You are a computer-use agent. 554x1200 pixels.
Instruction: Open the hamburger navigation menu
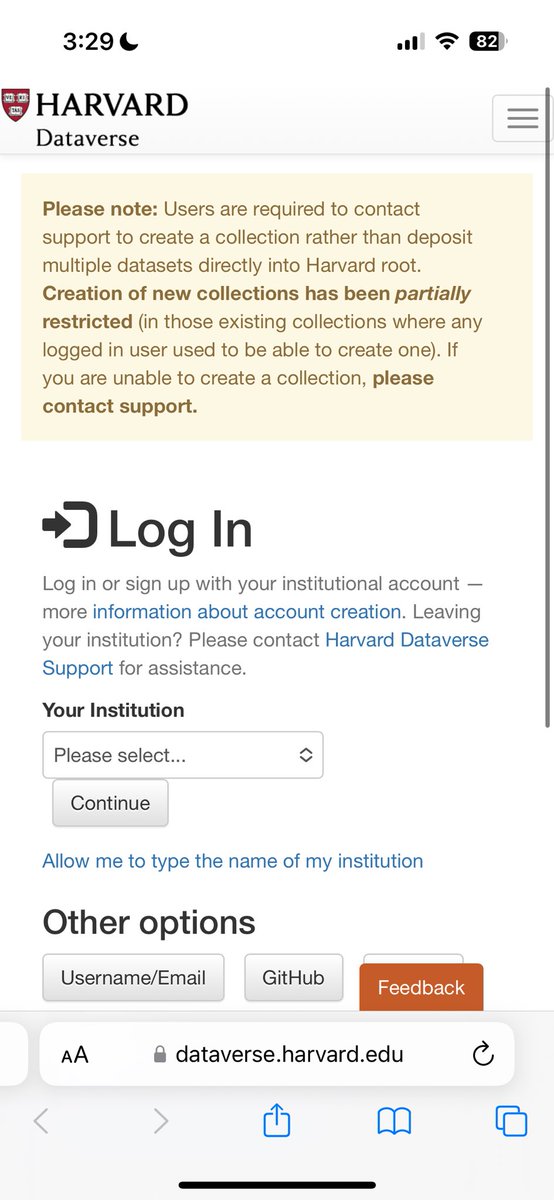pyautogui.click(x=522, y=118)
